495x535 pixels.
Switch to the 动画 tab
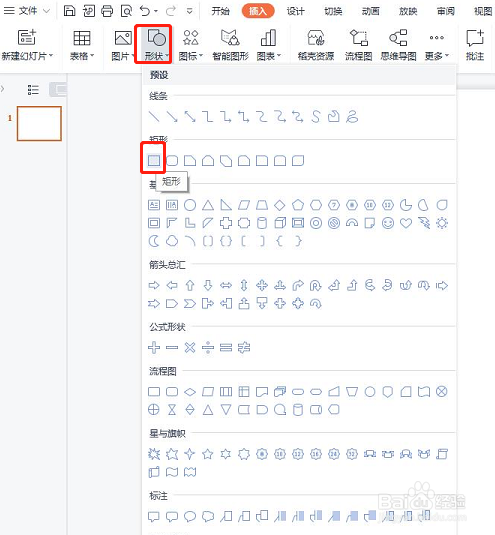click(370, 11)
